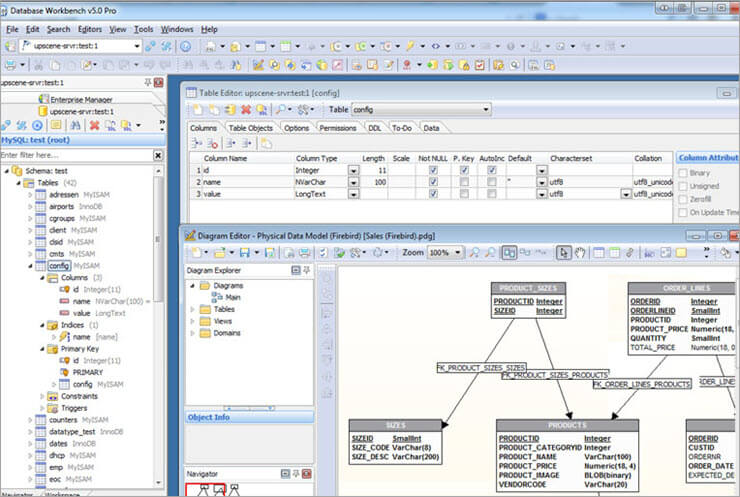This screenshot has height=497, width=740.
Task: Open the Editors menu
Action: point(90,29)
